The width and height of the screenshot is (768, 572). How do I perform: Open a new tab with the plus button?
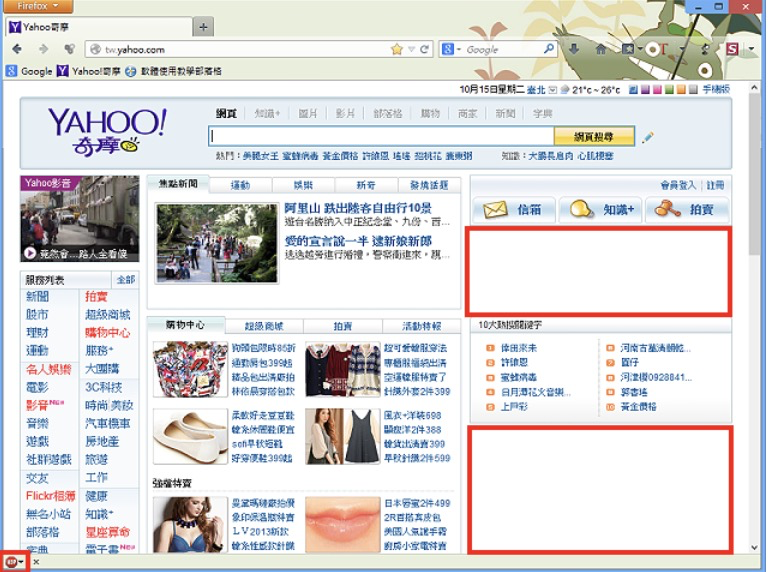(x=203, y=27)
